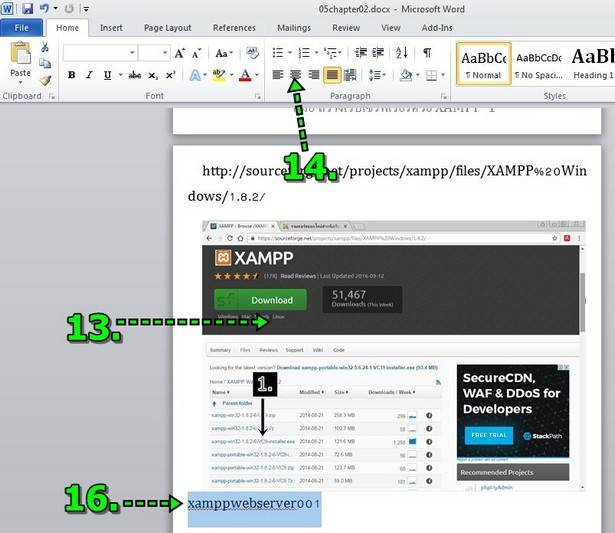Image resolution: width=615 pixels, height=533 pixels.
Task: Click the Copy icon
Action: 45,63
